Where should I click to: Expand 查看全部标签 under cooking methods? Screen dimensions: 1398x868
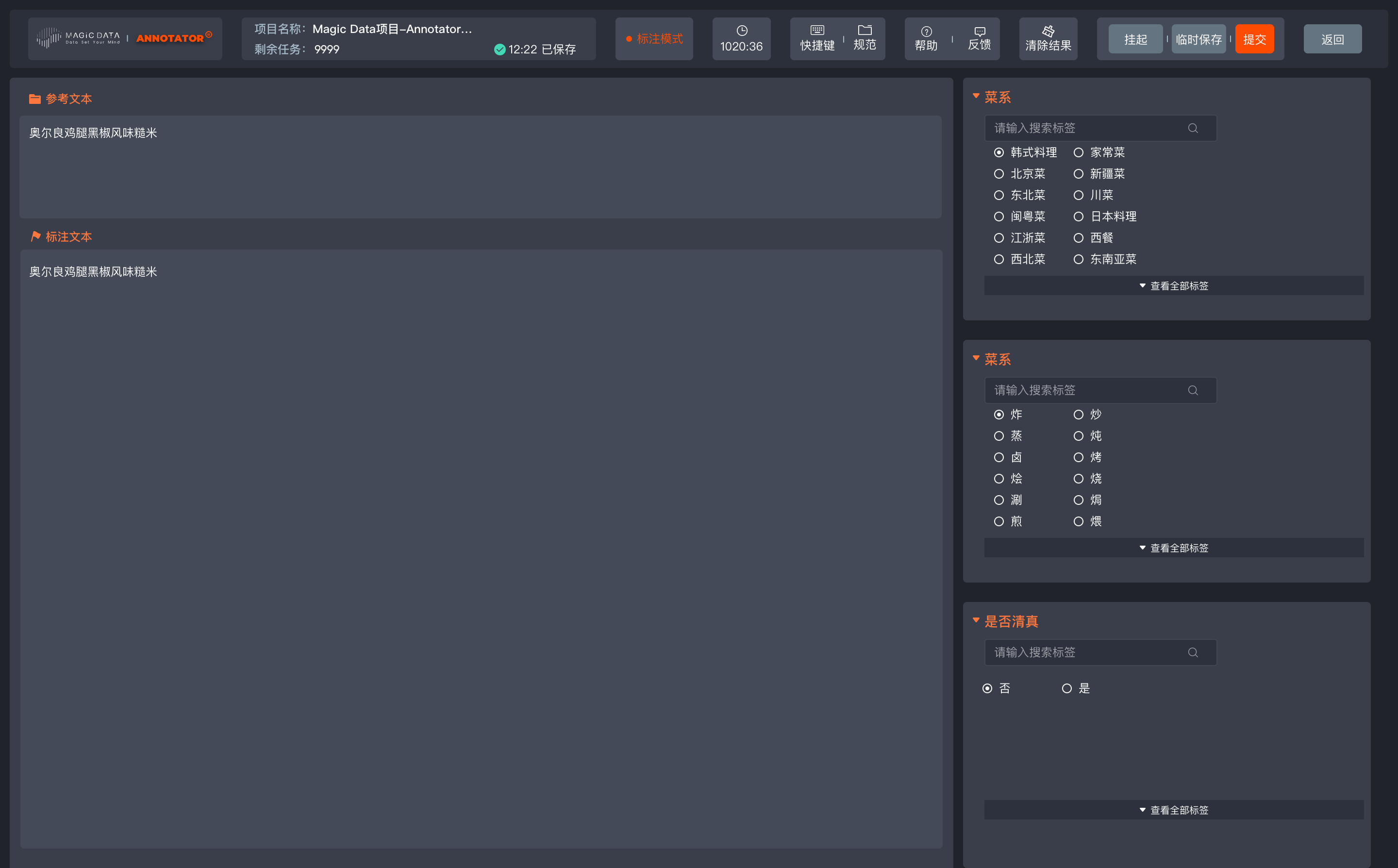tap(1173, 548)
